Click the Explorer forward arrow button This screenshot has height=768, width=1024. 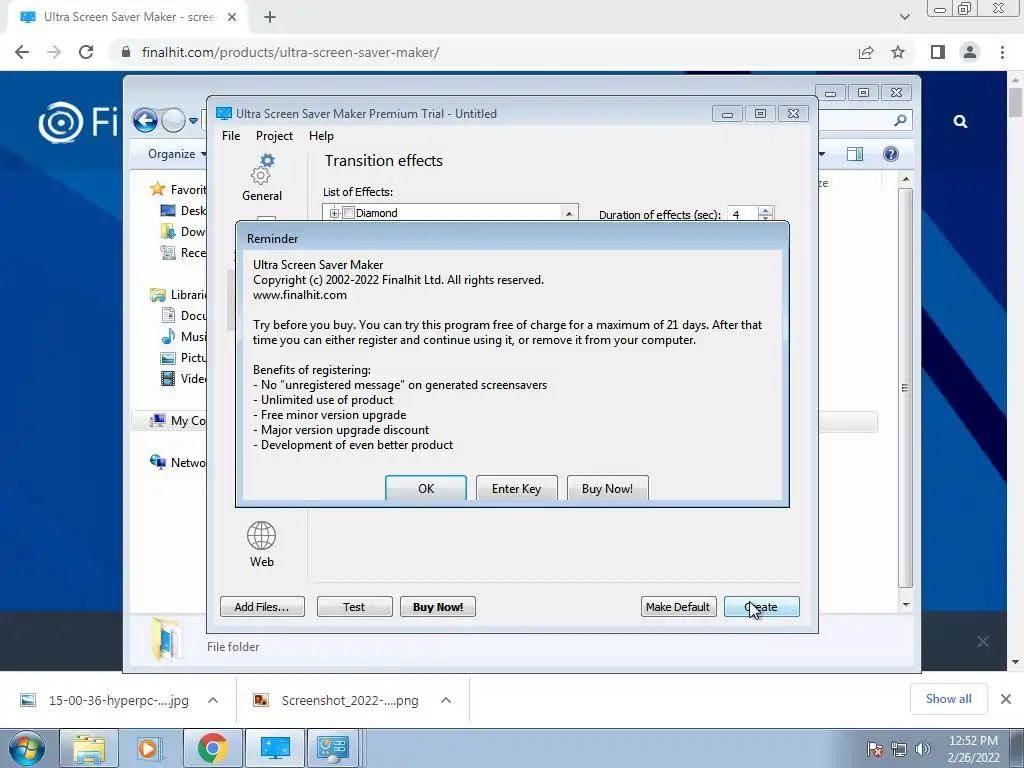[173, 120]
